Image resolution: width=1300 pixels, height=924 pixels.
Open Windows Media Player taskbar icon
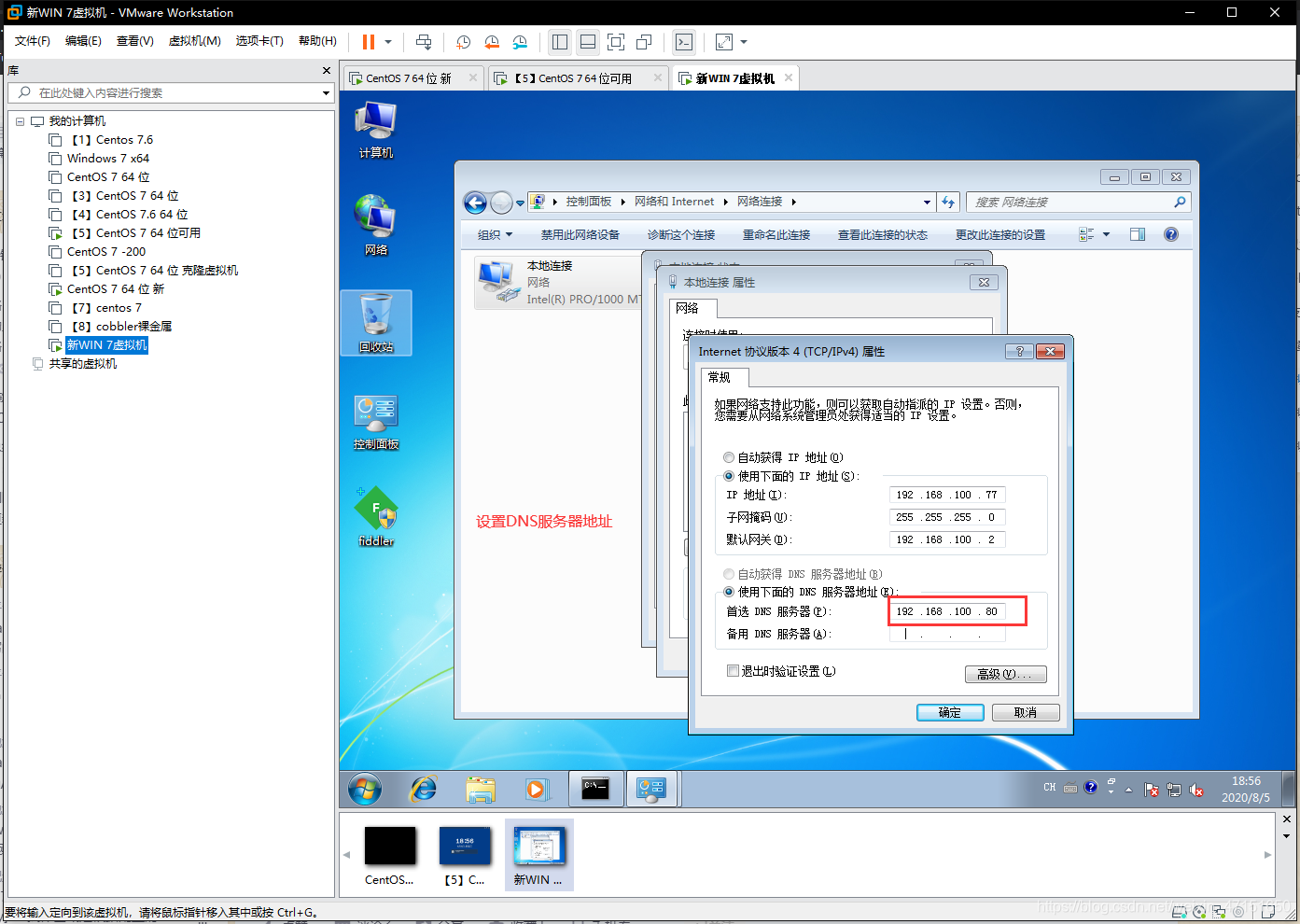(537, 790)
